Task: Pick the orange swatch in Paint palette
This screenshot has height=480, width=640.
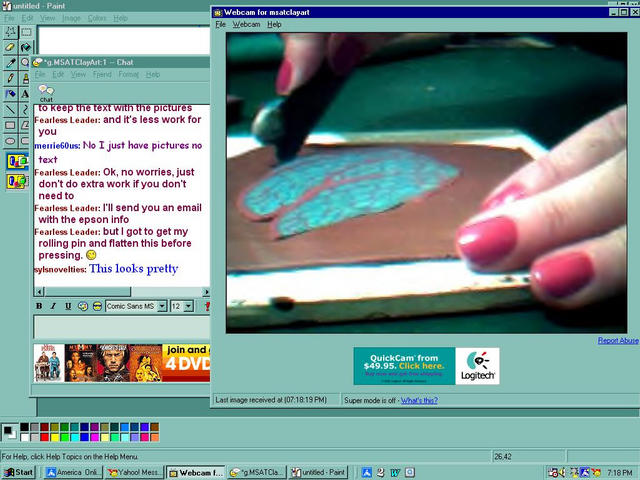Action: pyautogui.click(x=154, y=437)
